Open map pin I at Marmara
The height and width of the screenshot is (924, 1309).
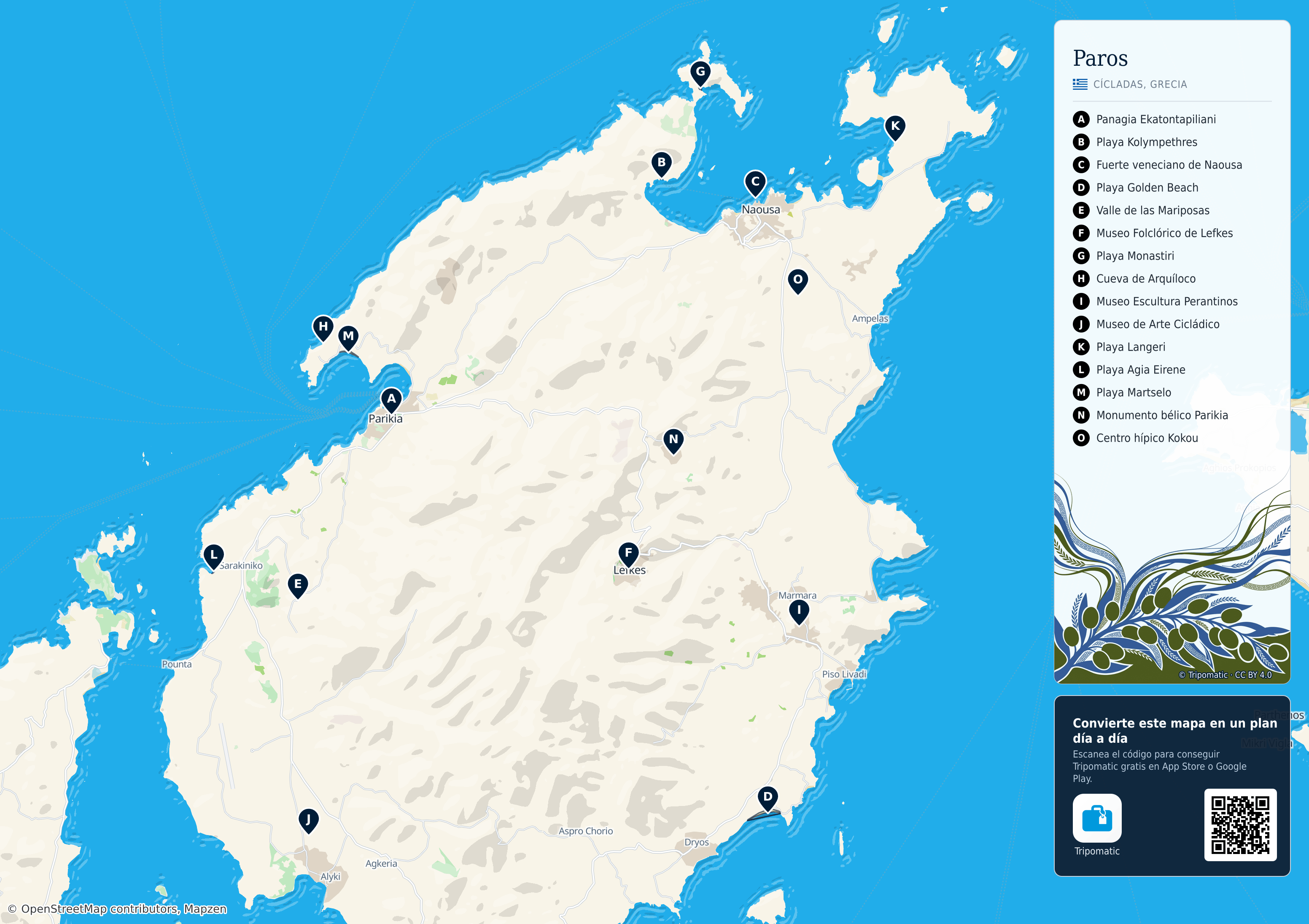(x=799, y=611)
